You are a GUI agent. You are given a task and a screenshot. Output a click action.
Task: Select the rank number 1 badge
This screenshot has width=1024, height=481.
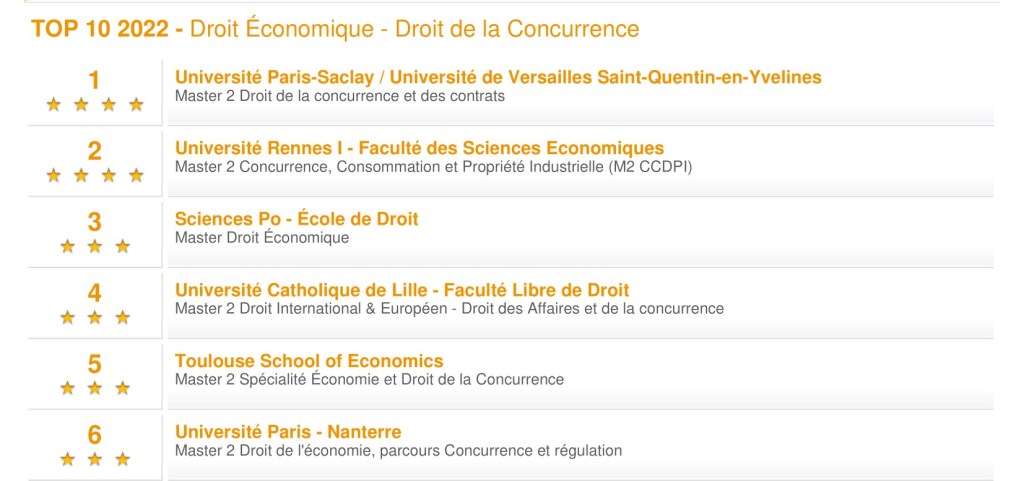pos(95,79)
